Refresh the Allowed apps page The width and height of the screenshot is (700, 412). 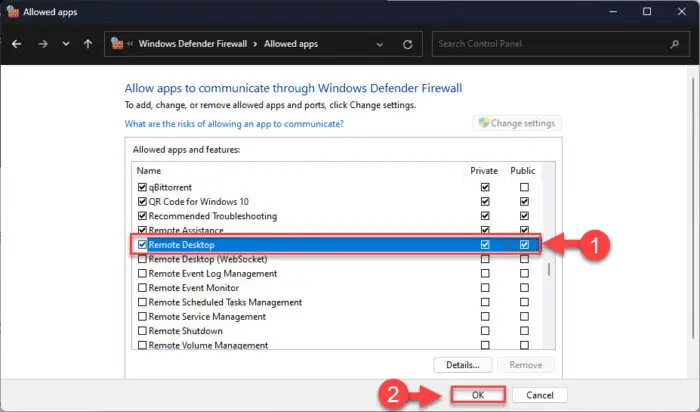point(407,44)
